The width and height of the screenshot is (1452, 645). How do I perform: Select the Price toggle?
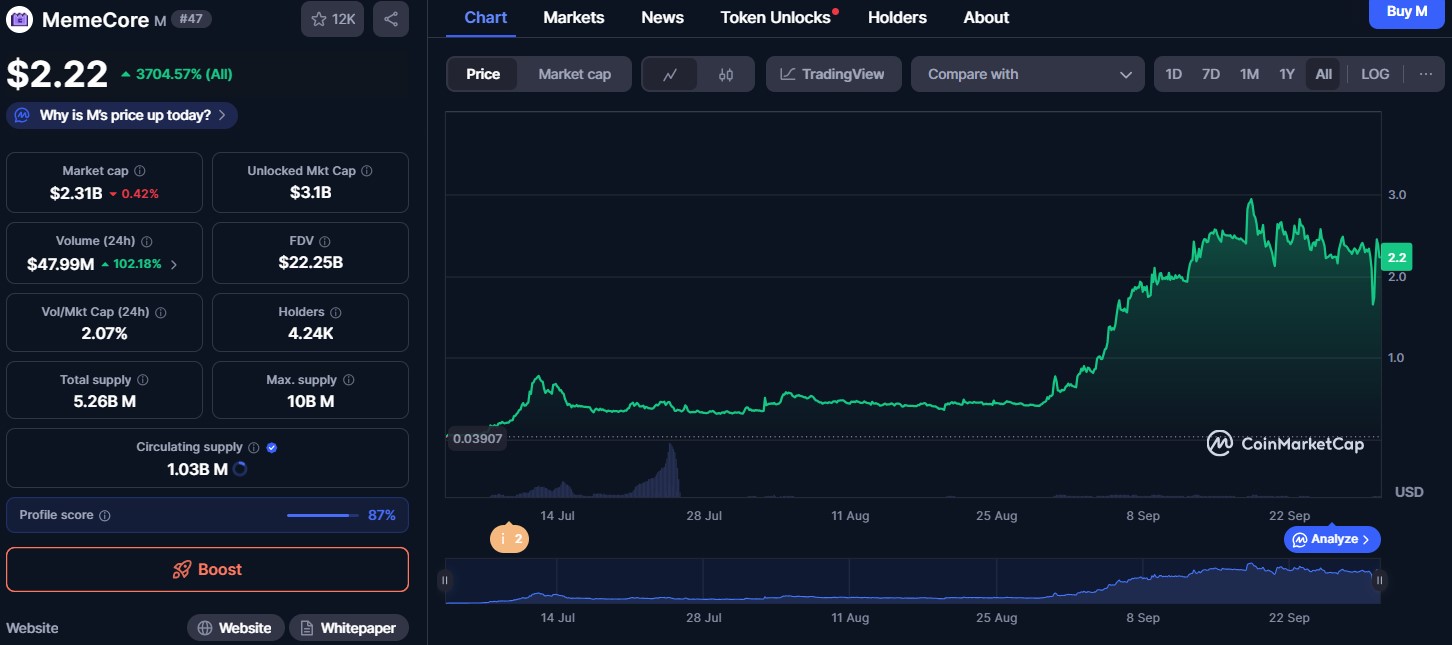tap(483, 74)
